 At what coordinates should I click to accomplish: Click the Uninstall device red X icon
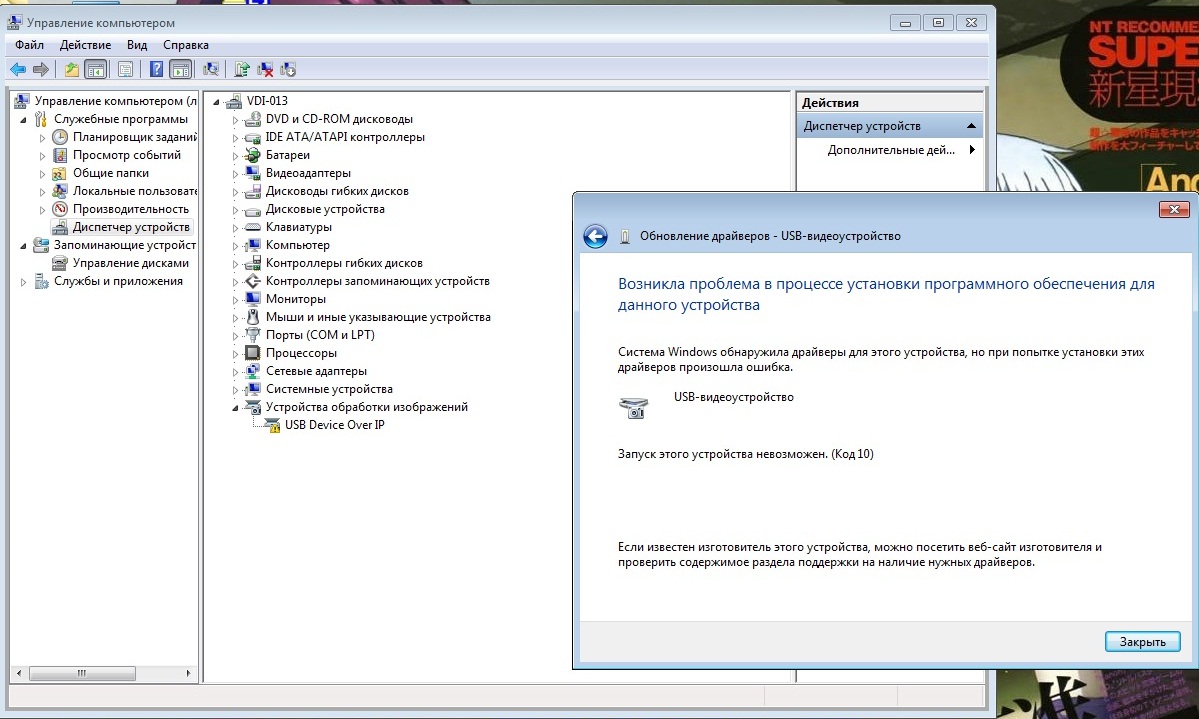click(265, 69)
